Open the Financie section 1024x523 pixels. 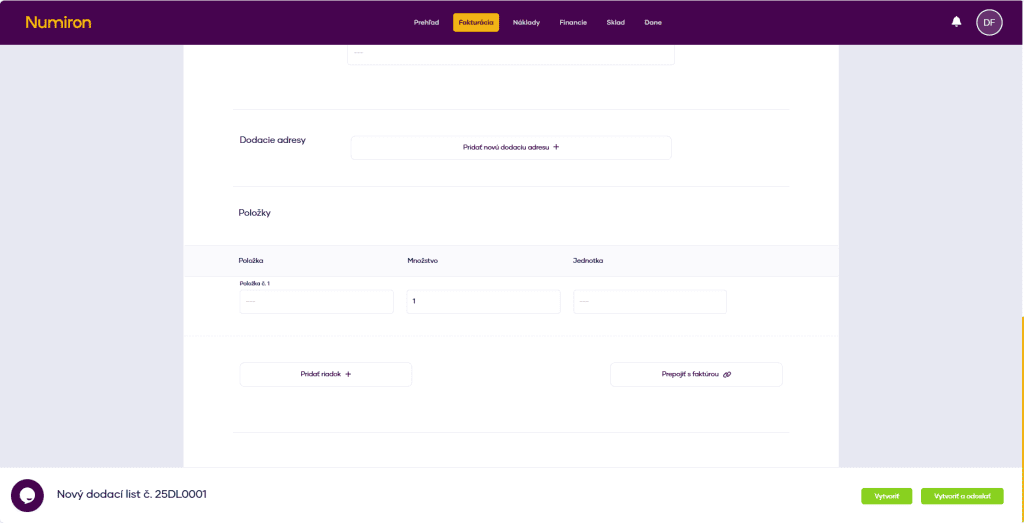(573, 22)
